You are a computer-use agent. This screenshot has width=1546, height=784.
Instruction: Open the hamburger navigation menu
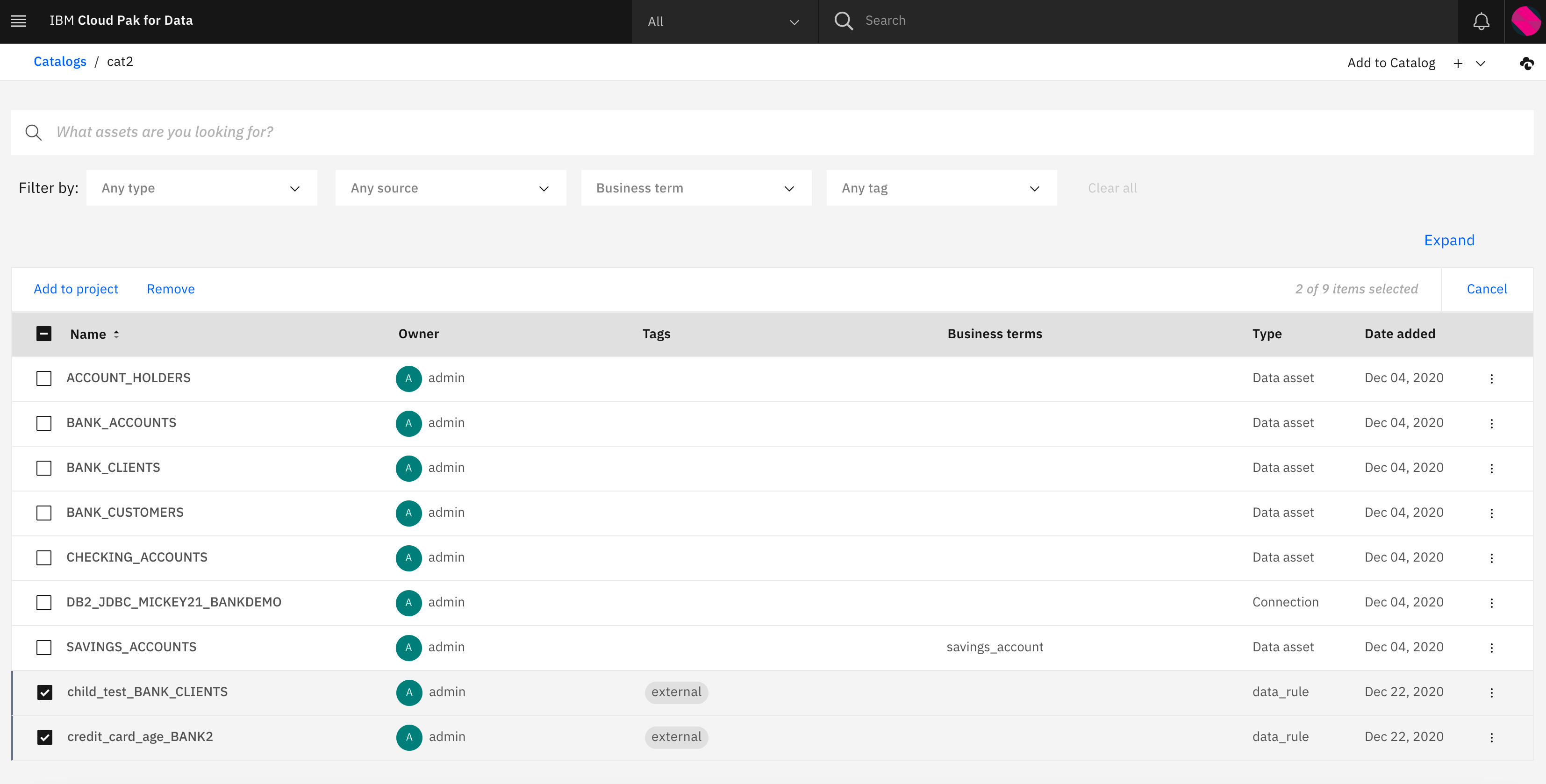[19, 21]
